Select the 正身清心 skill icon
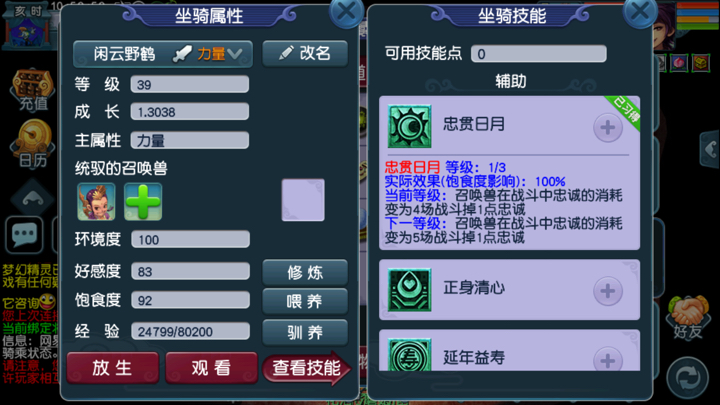This screenshot has height=405, width=720. pyautogui.click(x=409, y=290)
